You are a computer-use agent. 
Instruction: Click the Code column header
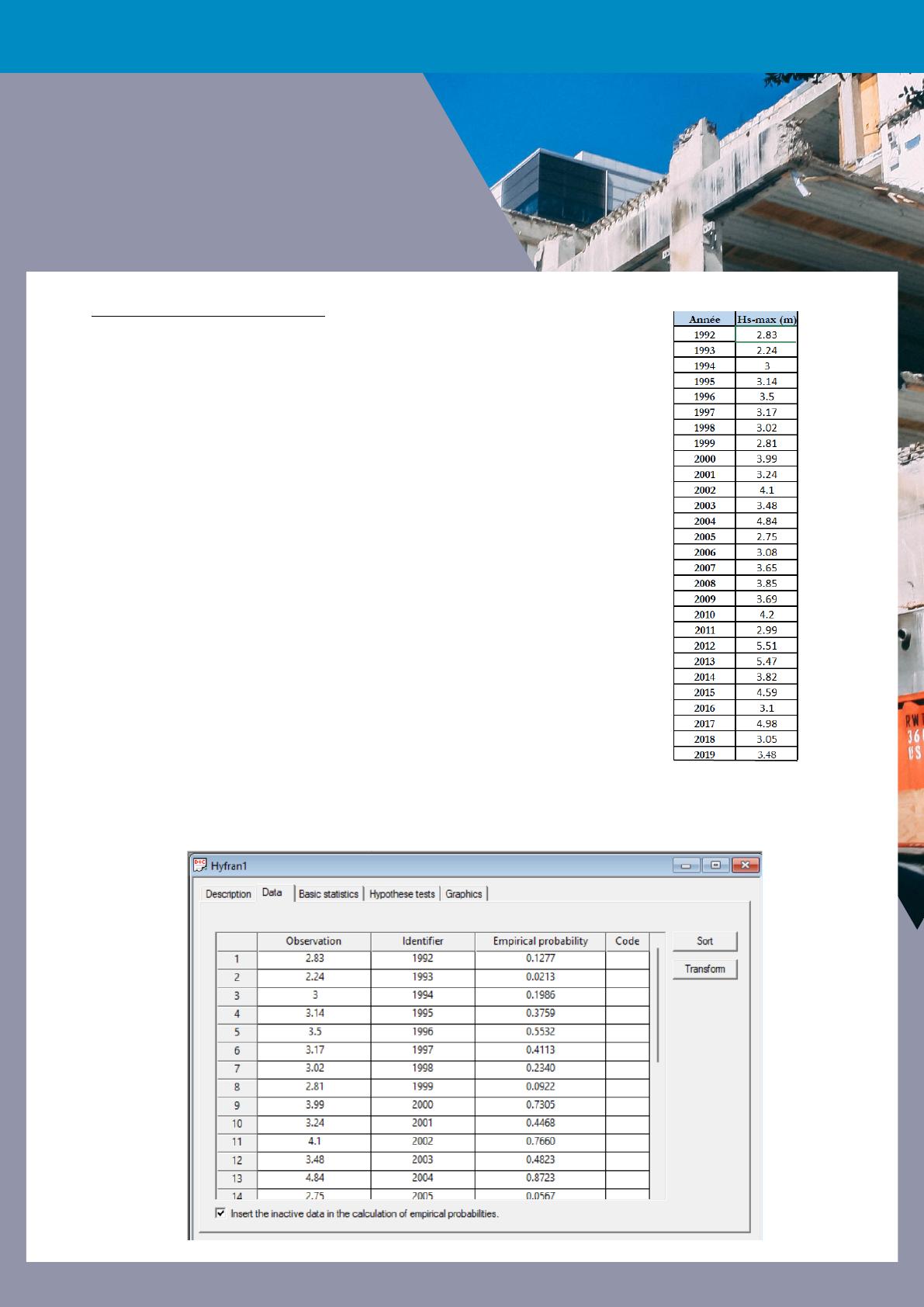click(x=627, y=941)
